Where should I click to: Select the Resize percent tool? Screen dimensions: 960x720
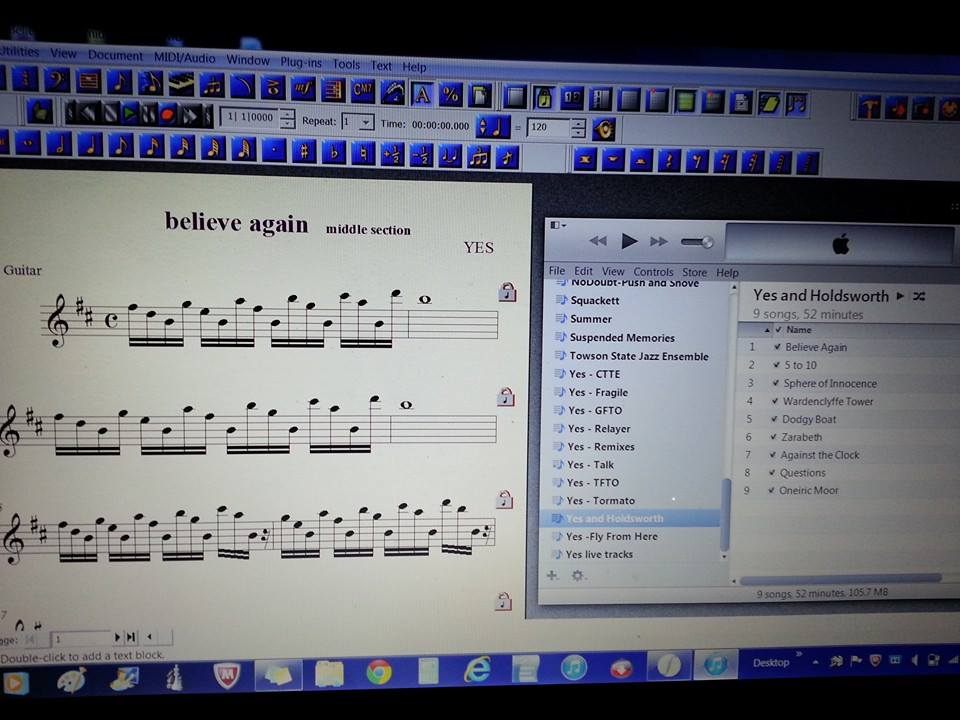pyautogui.click(x=451, y=95)
